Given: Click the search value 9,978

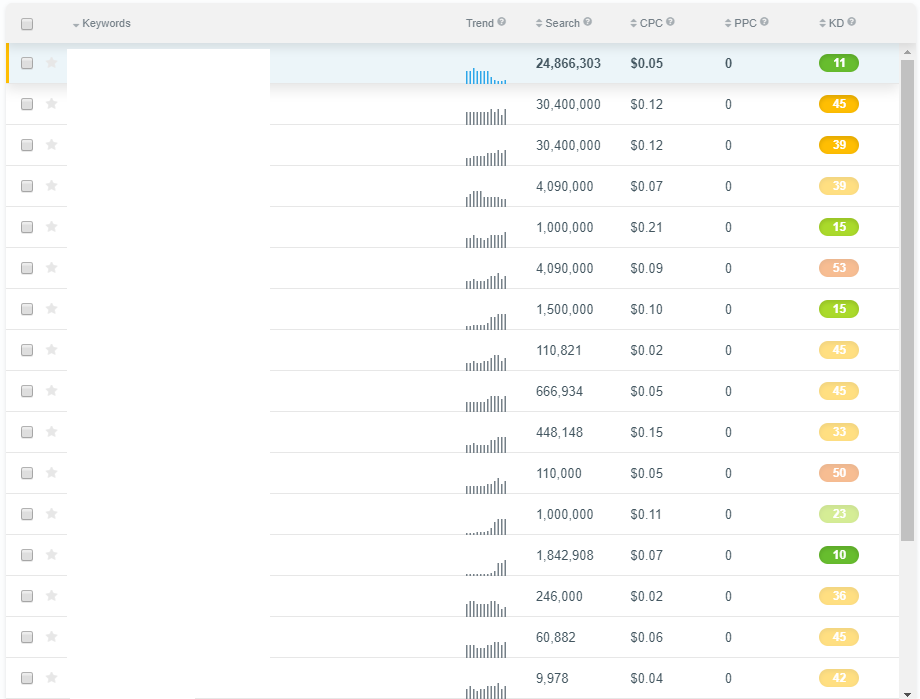Looking at the screenshot, I should click(552, 678).
